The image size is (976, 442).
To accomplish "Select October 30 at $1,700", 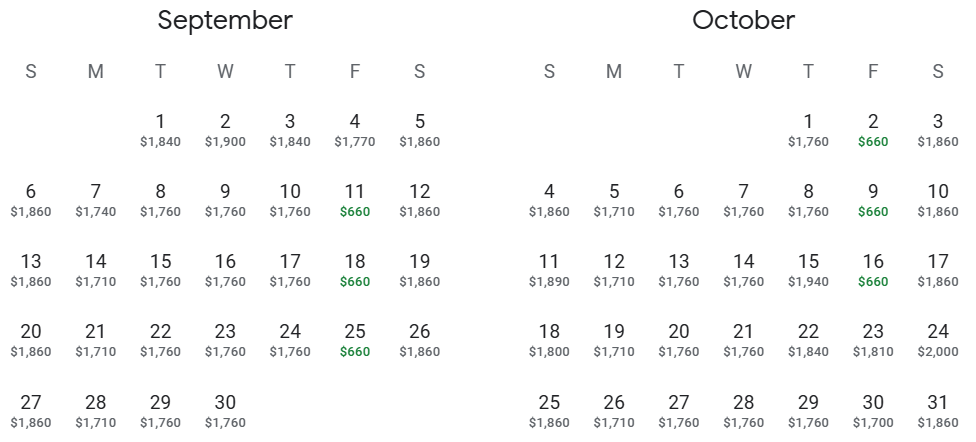I will (873, 409).
